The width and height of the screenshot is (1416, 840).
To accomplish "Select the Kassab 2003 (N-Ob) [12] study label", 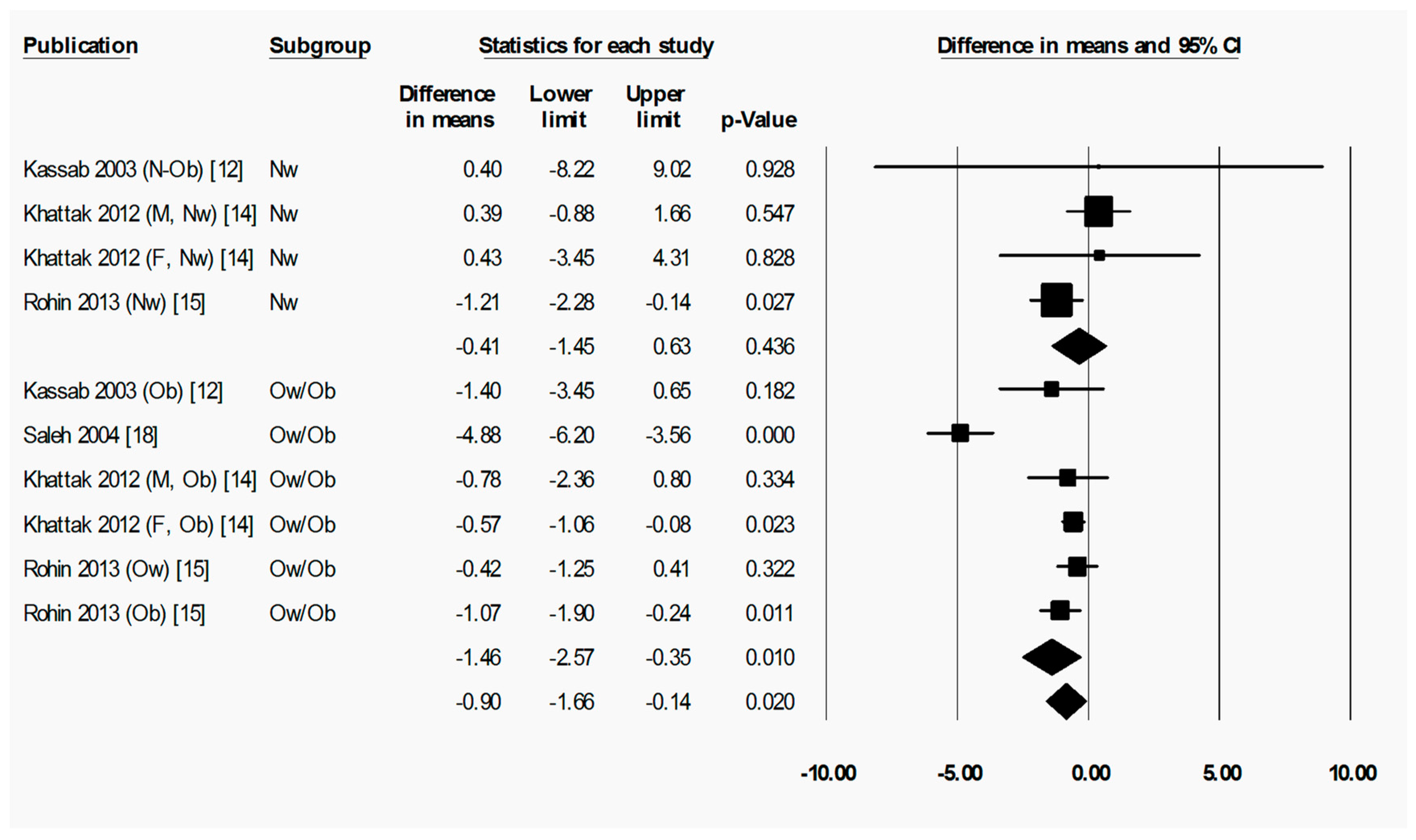I will pos(133,169).
